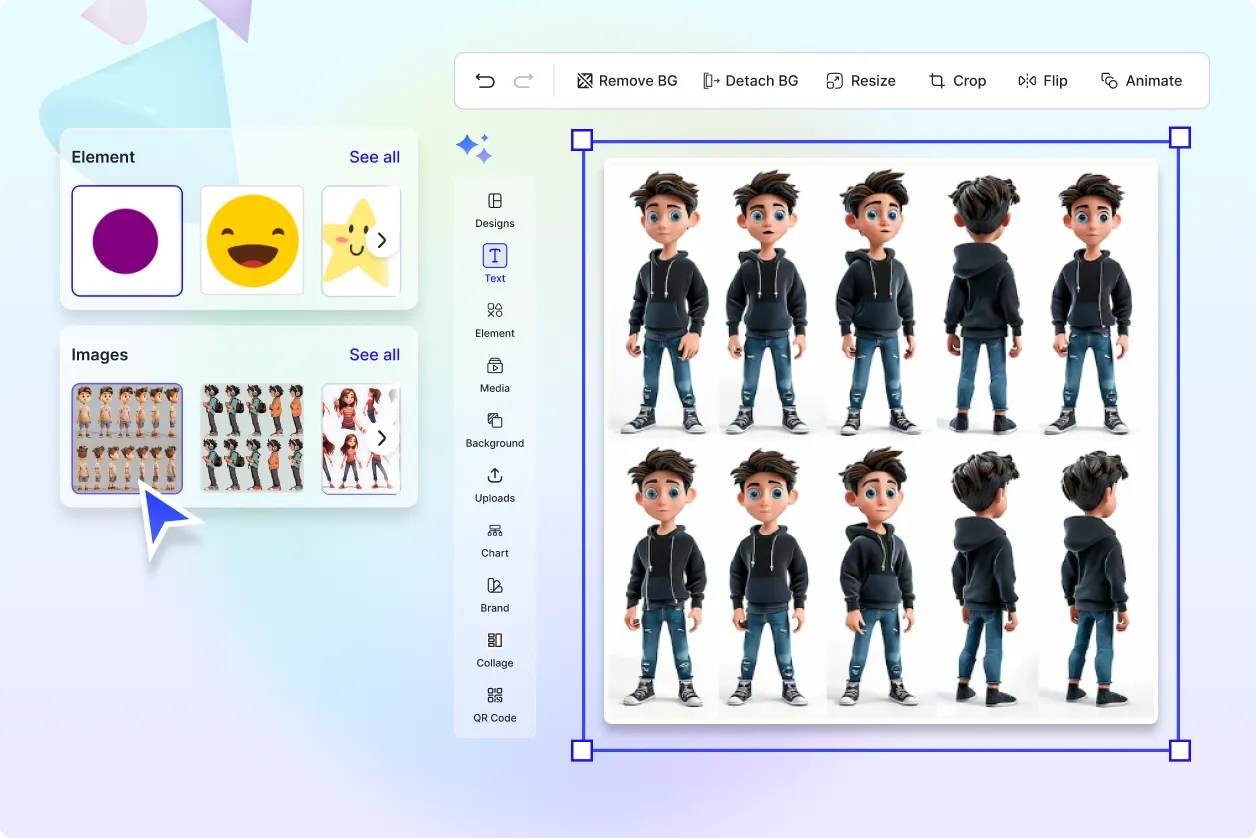Image resolution: width=1256 pixels, height=838 pixels.
Task: Open See all for Images
Action: tap(374, 354)
